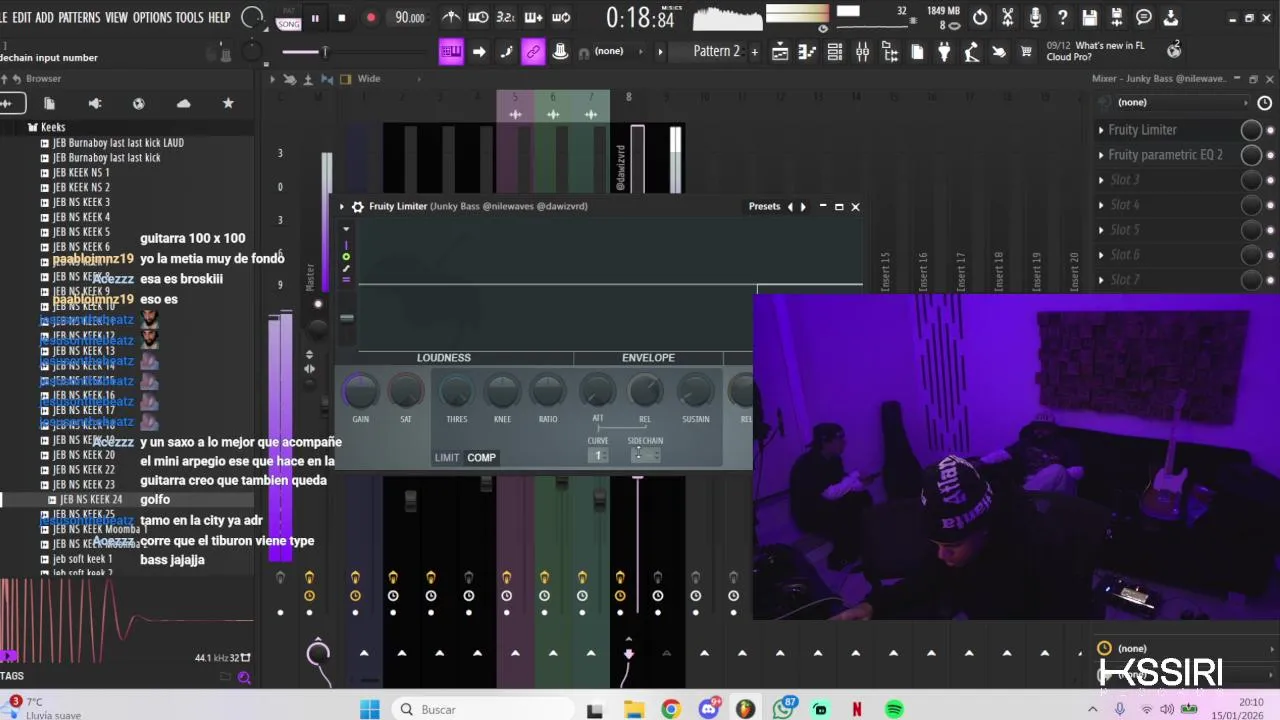The height and width of the screenshot is (720, 1280).
Task: Click the render/export audio icon
Action: tap(1116, 17)
